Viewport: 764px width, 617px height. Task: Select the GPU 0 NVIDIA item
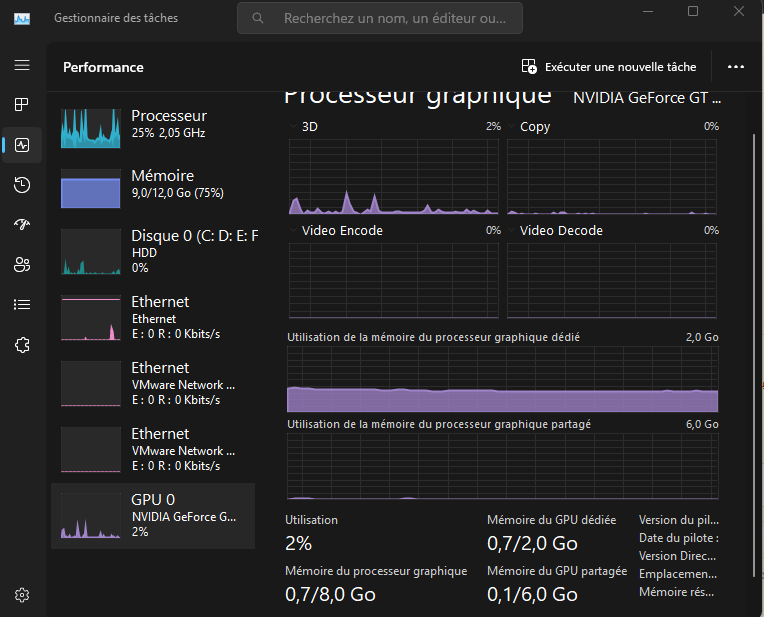(x=153, y=516)
